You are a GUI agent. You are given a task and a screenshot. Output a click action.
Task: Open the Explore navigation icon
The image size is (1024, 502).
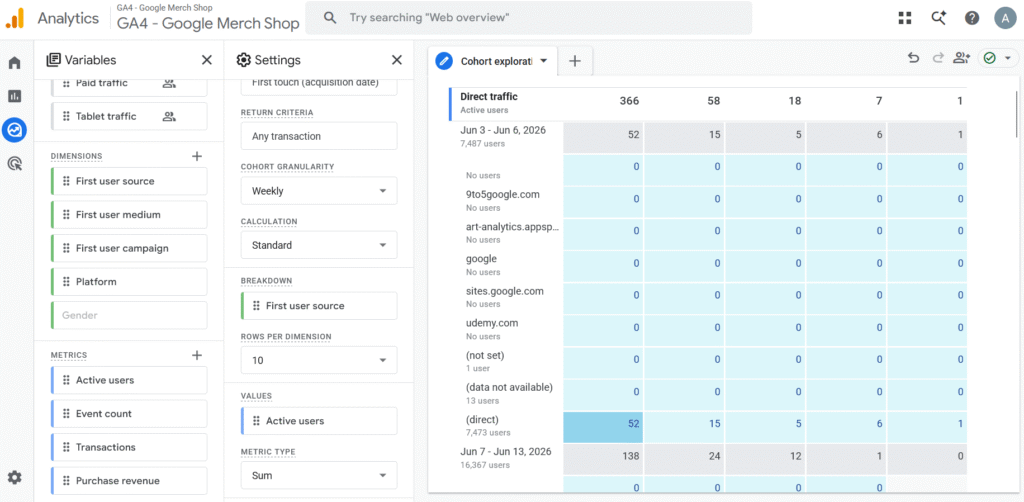(14, 130)
